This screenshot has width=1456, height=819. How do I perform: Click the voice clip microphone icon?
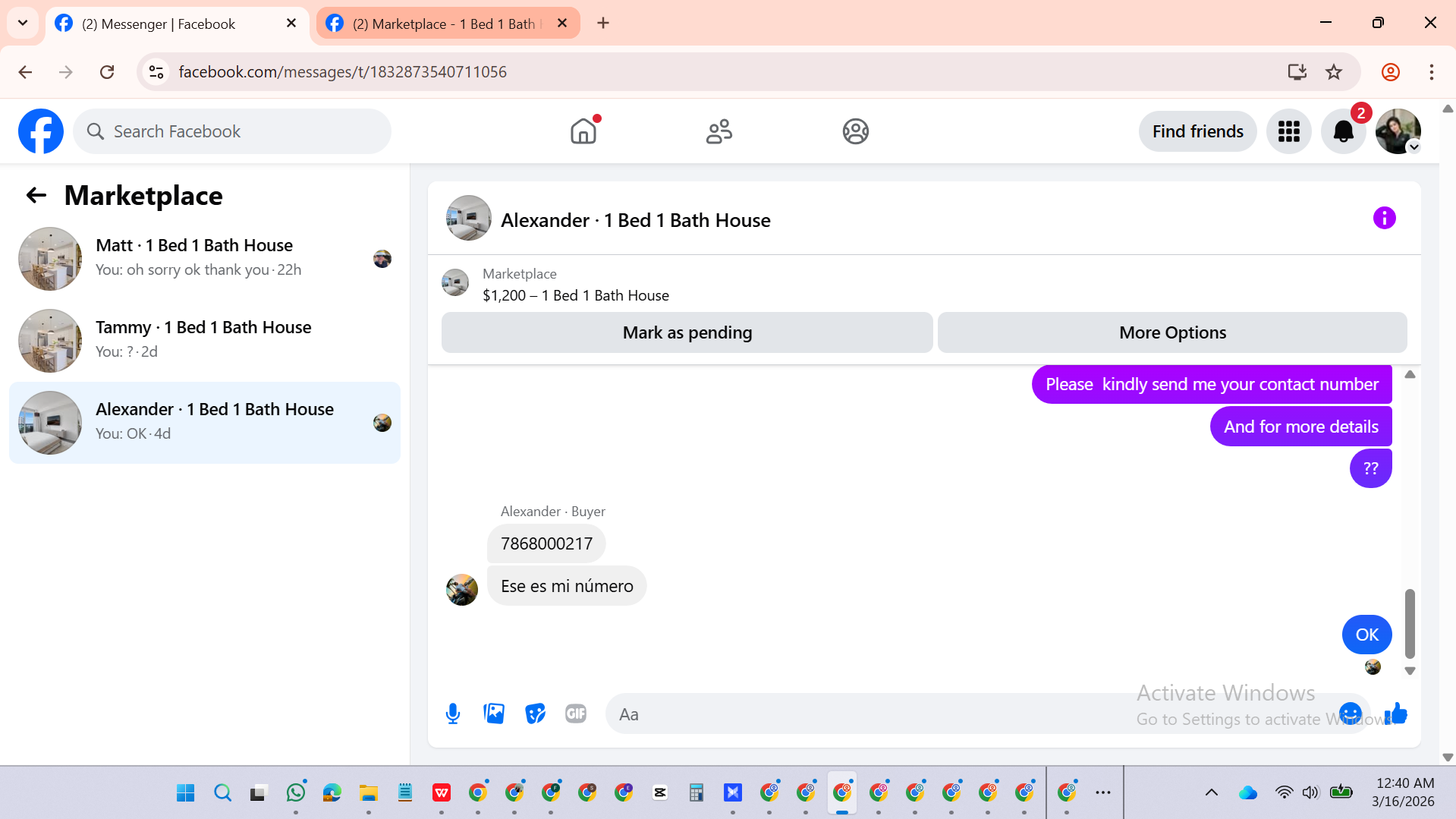coord(453,713)
